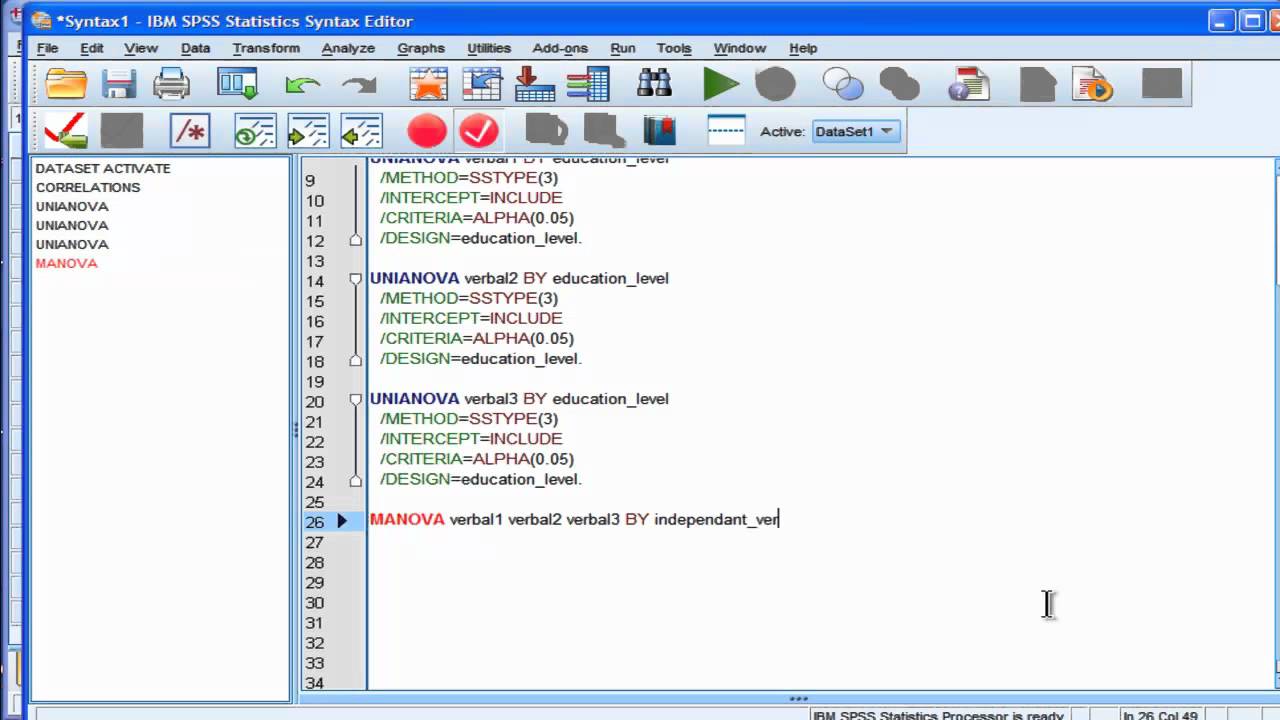
Task: Click the Go to Case icon
Action: (482, 84)
